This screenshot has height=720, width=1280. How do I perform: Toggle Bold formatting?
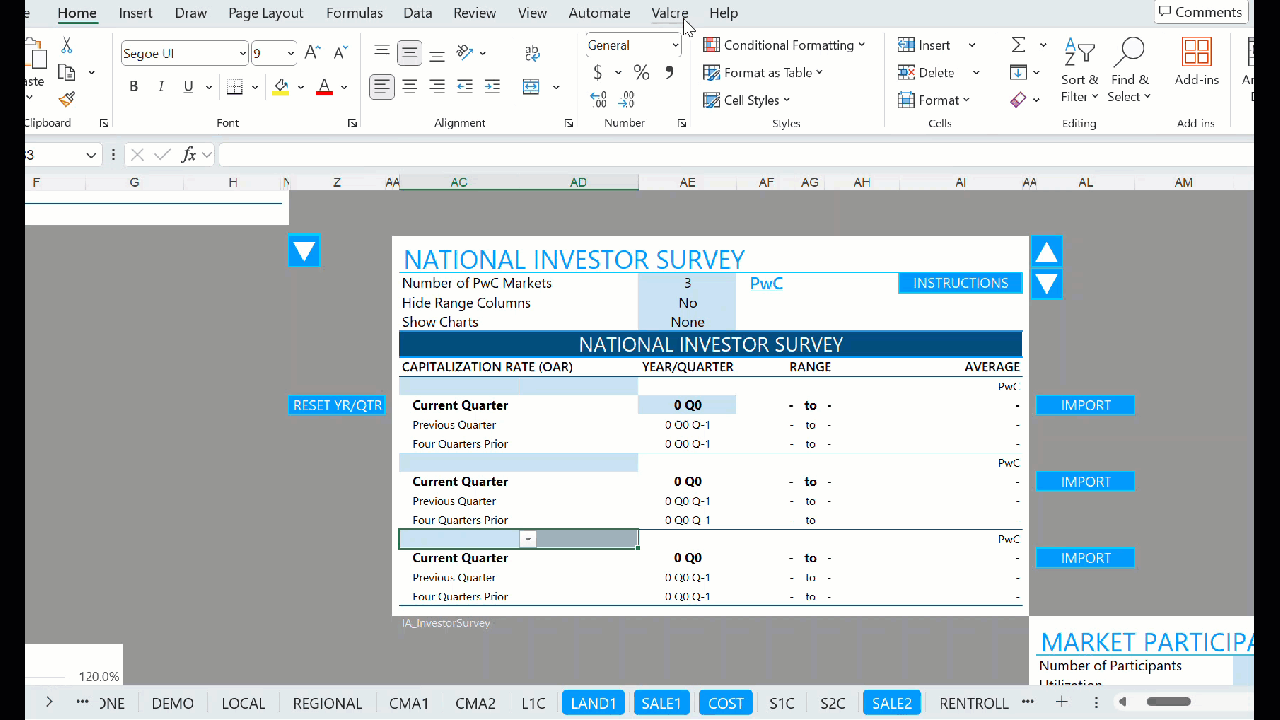pos(134,87)
